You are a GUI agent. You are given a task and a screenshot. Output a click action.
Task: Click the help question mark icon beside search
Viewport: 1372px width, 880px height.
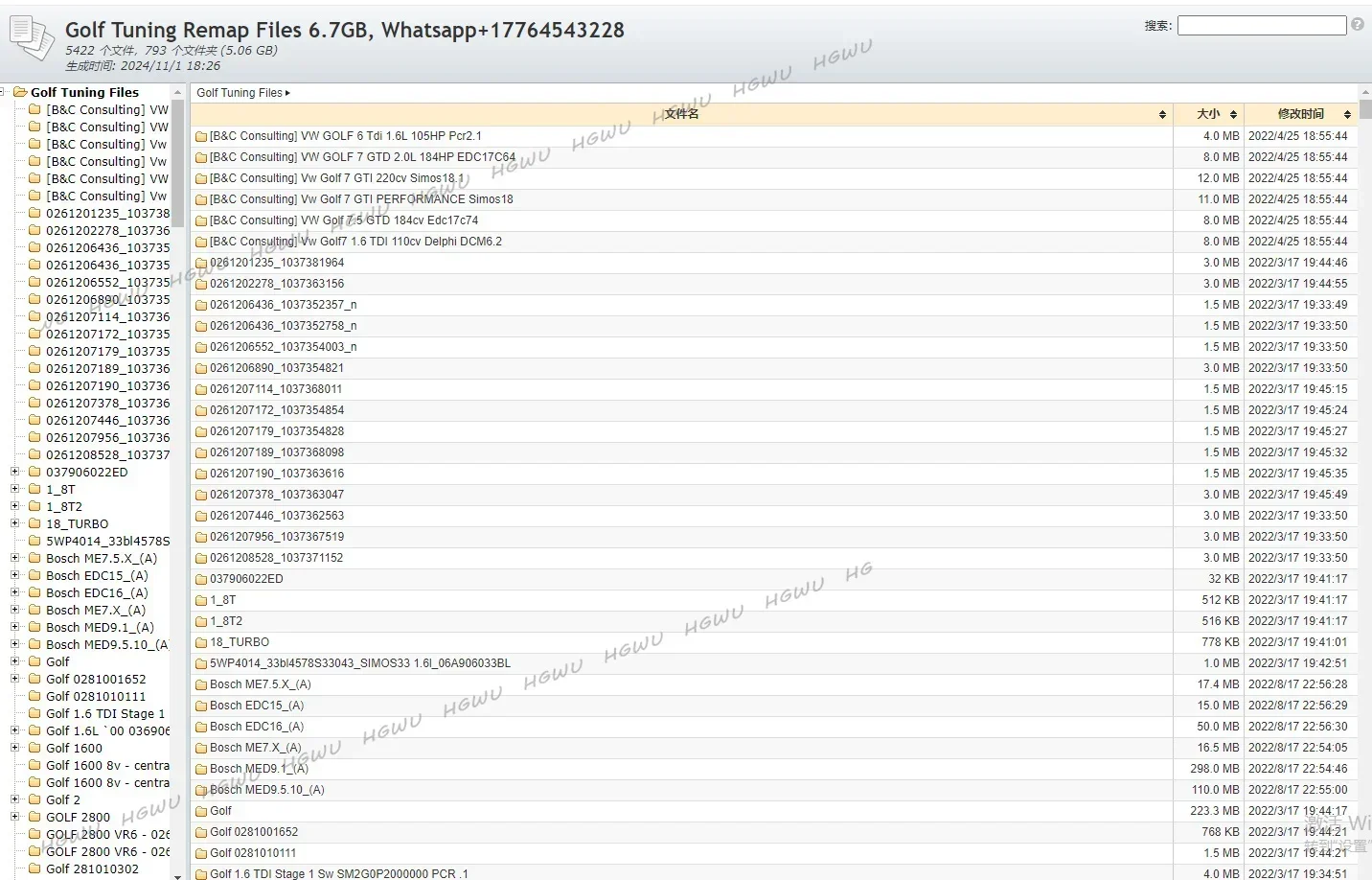[1357, 25]
